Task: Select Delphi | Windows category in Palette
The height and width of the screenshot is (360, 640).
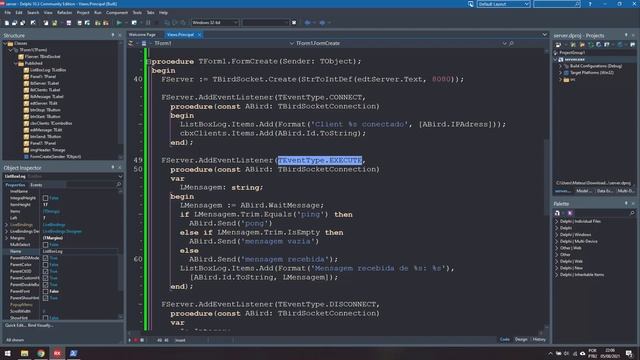Action: (x=575, y=235)
